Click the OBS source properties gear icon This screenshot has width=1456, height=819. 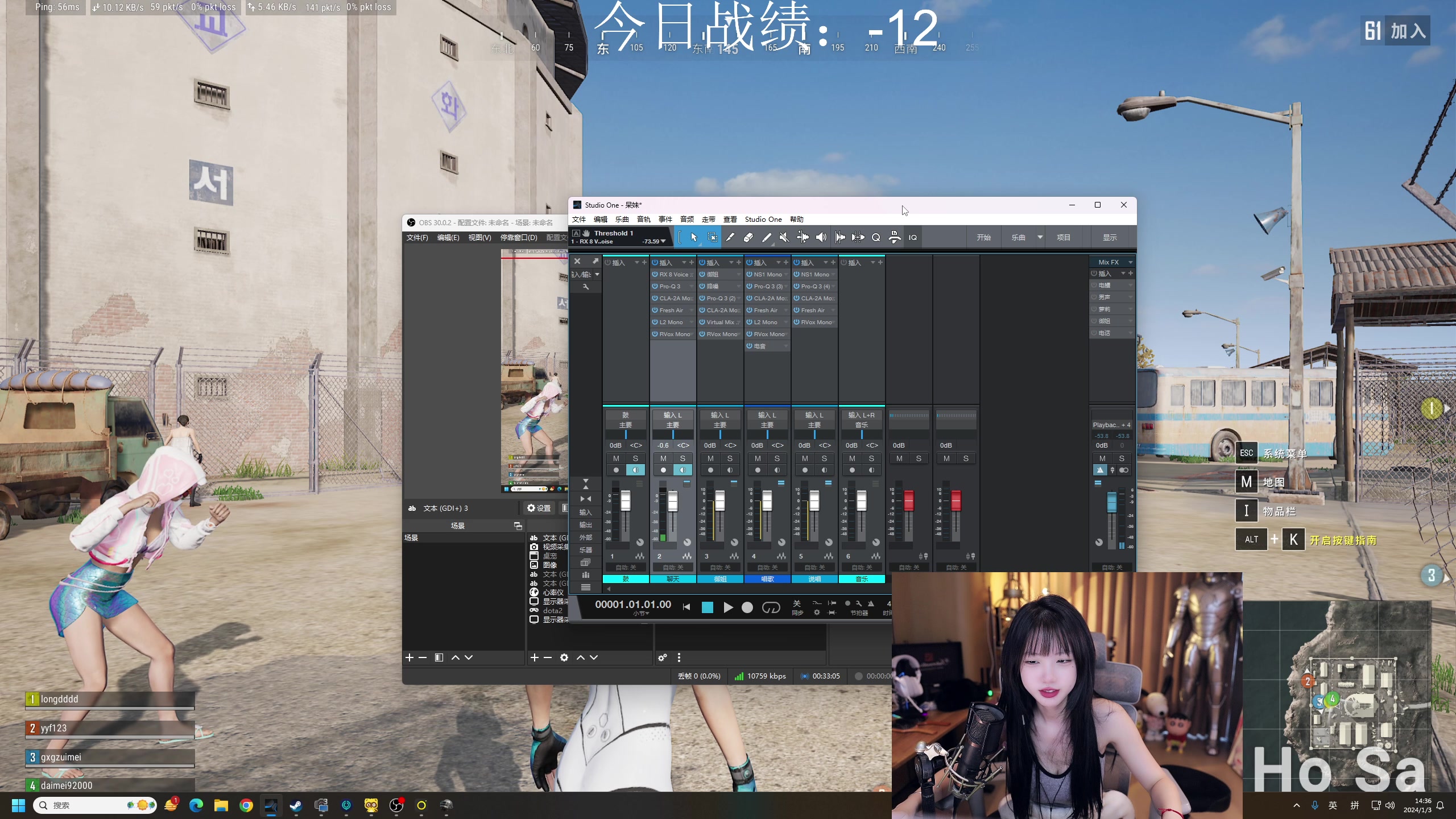click(564, 657)
